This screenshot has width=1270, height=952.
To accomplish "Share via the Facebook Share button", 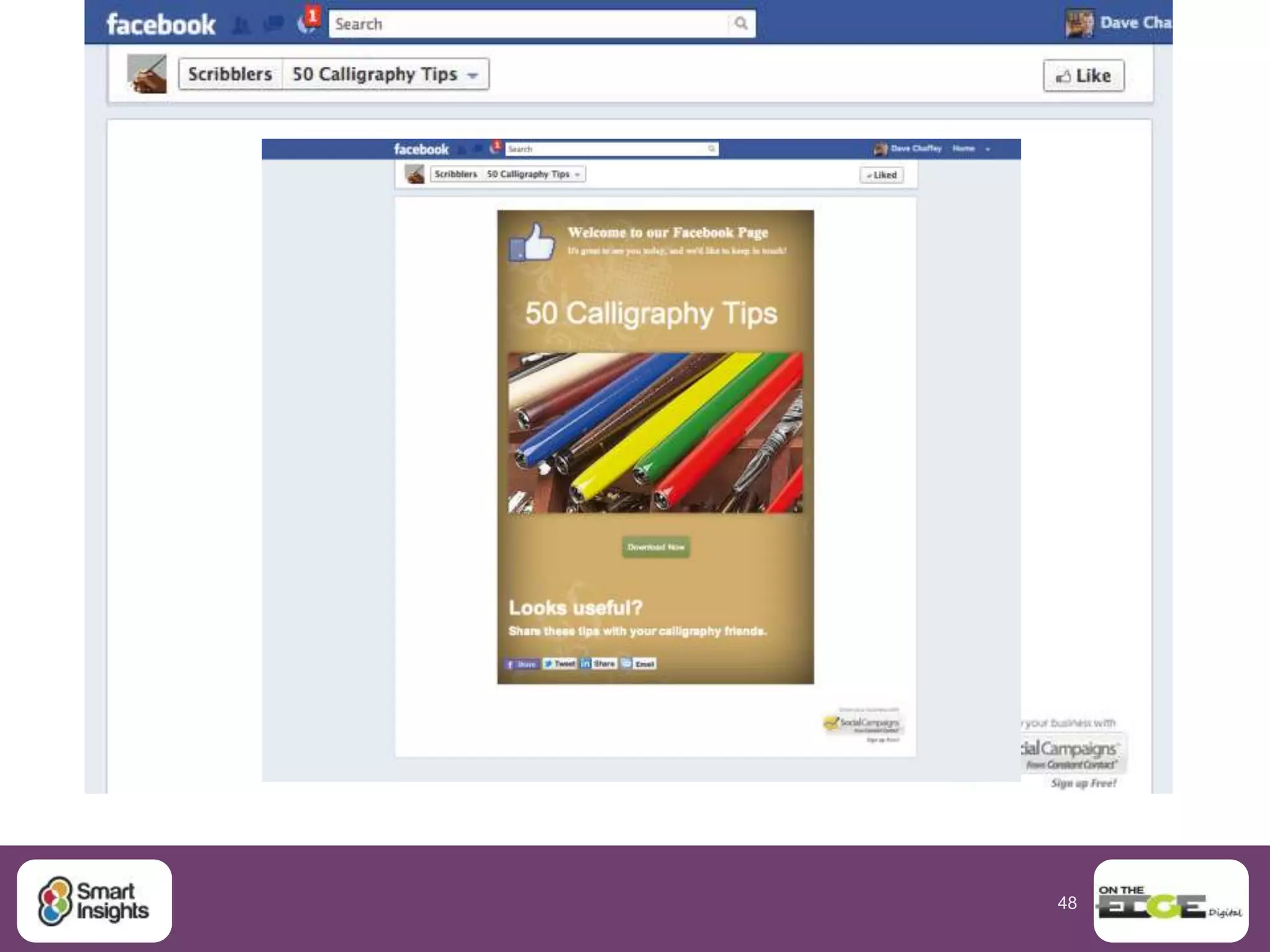I will coord(522,664).
